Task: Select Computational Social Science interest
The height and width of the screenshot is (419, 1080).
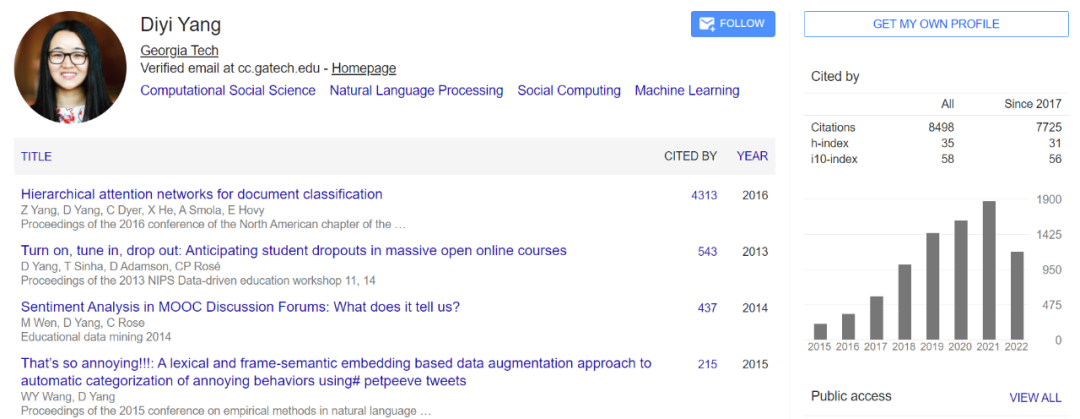Action: click(228, 90)
